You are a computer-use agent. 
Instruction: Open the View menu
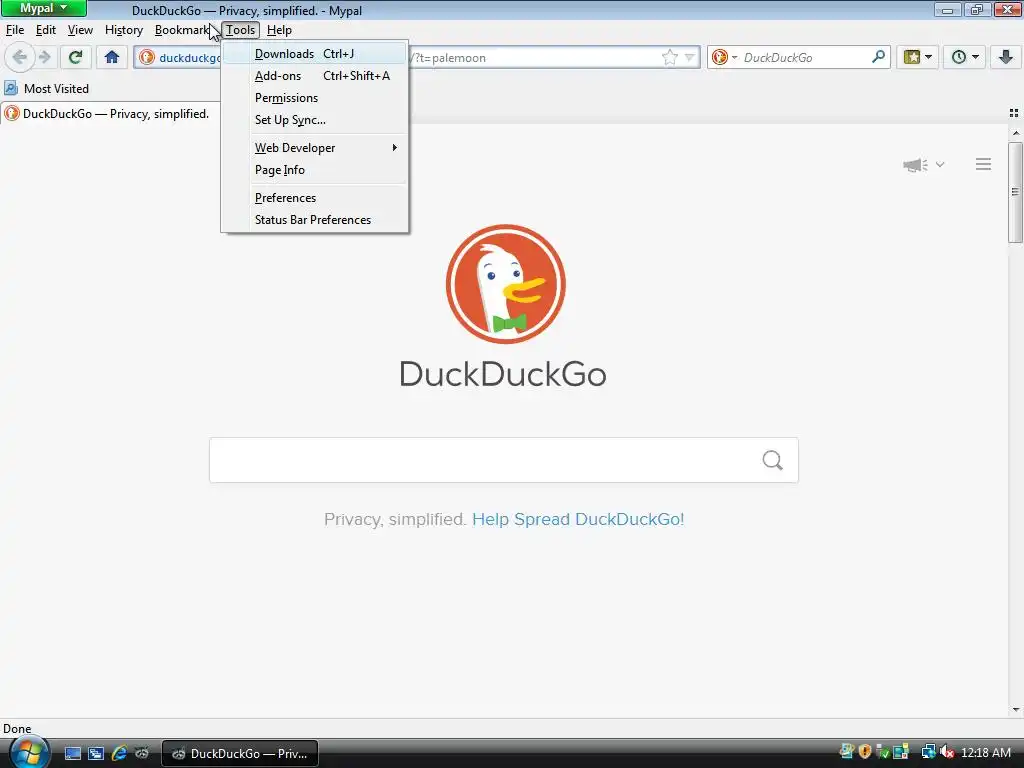coord(80,30)
